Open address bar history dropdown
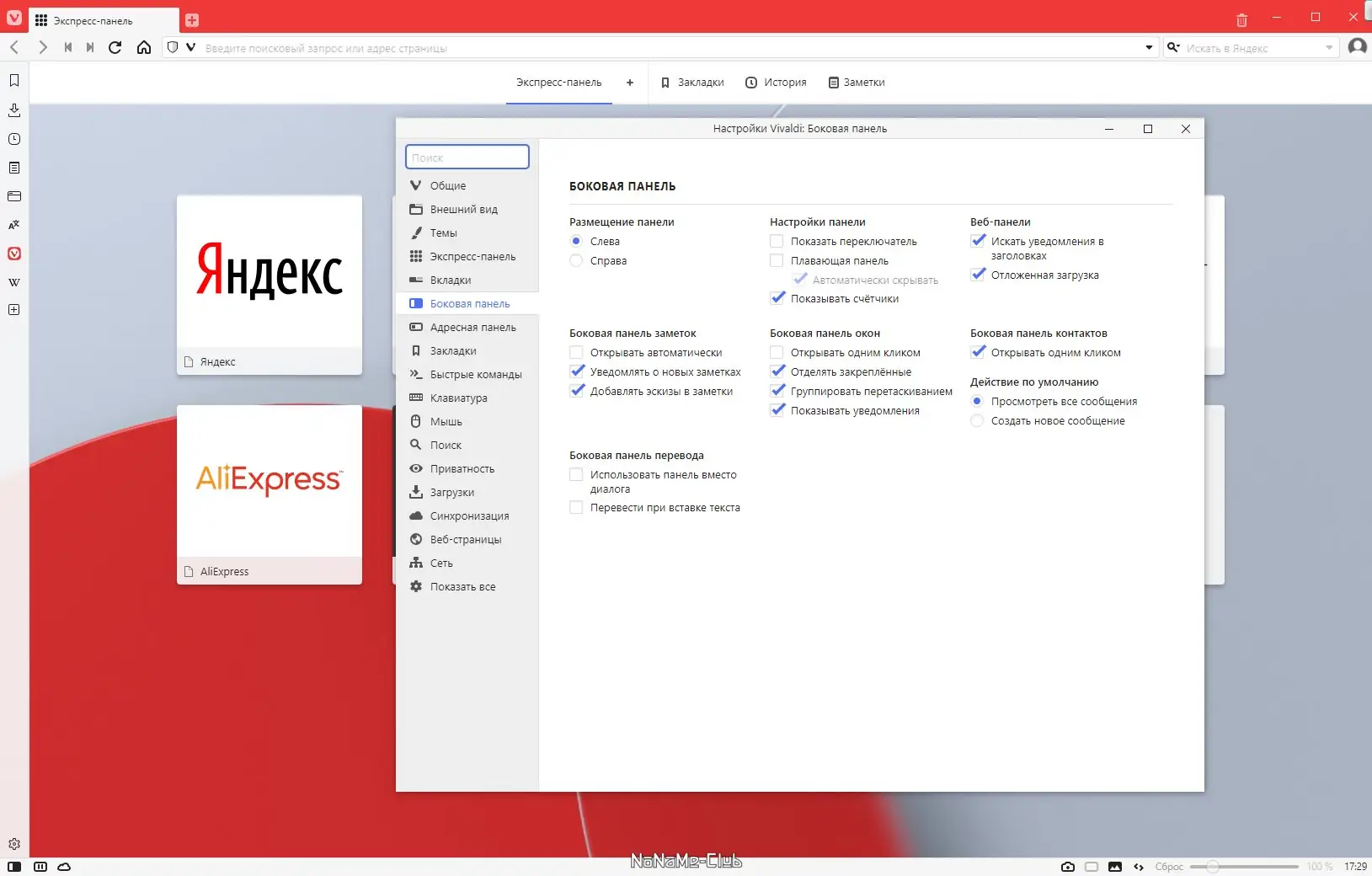Viewport: 1372px width, 876px height. click(1149, 48)
